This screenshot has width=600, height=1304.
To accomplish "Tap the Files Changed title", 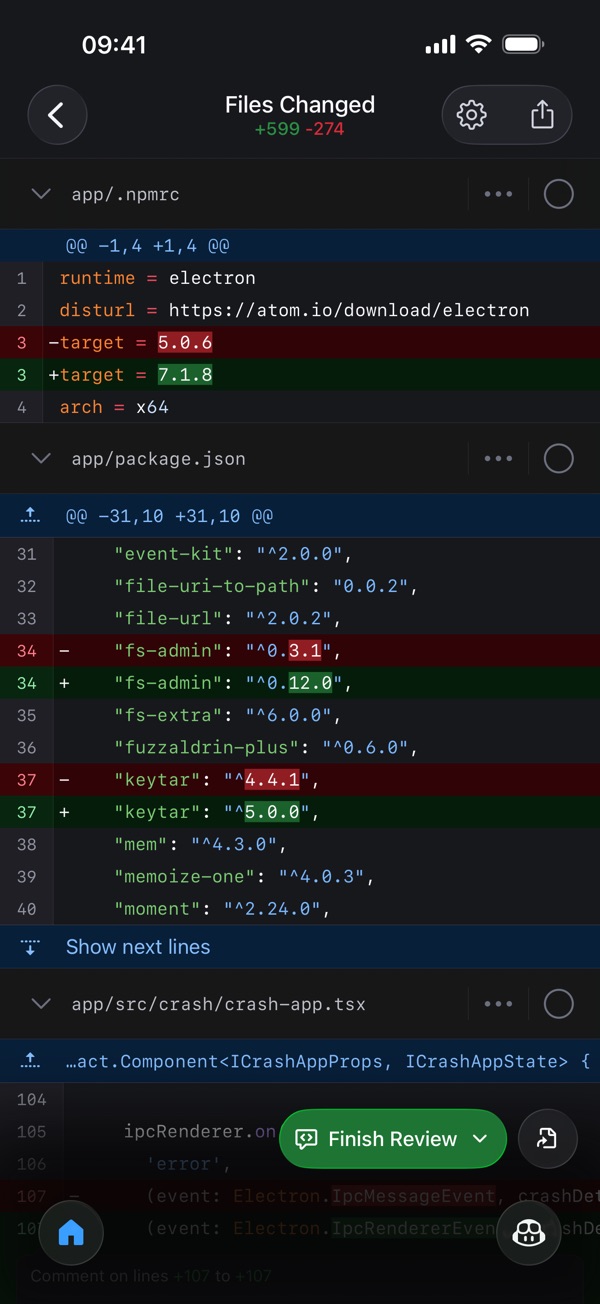I will [x=300, y=105].
